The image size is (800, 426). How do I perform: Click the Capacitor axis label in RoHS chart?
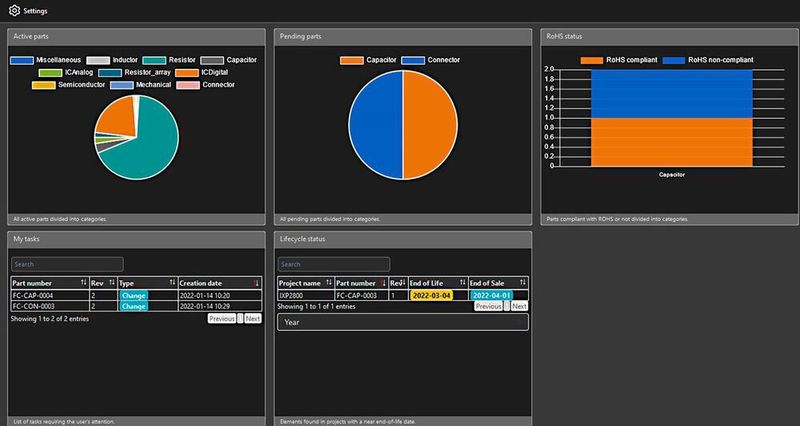671,174
